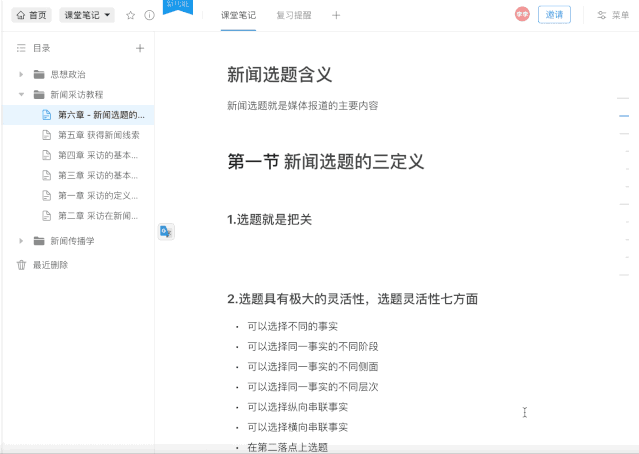Click the document icon of 第一章
The width and height of the screenshot is (639, 454).
pyautogui.click(x=47, y=196)
